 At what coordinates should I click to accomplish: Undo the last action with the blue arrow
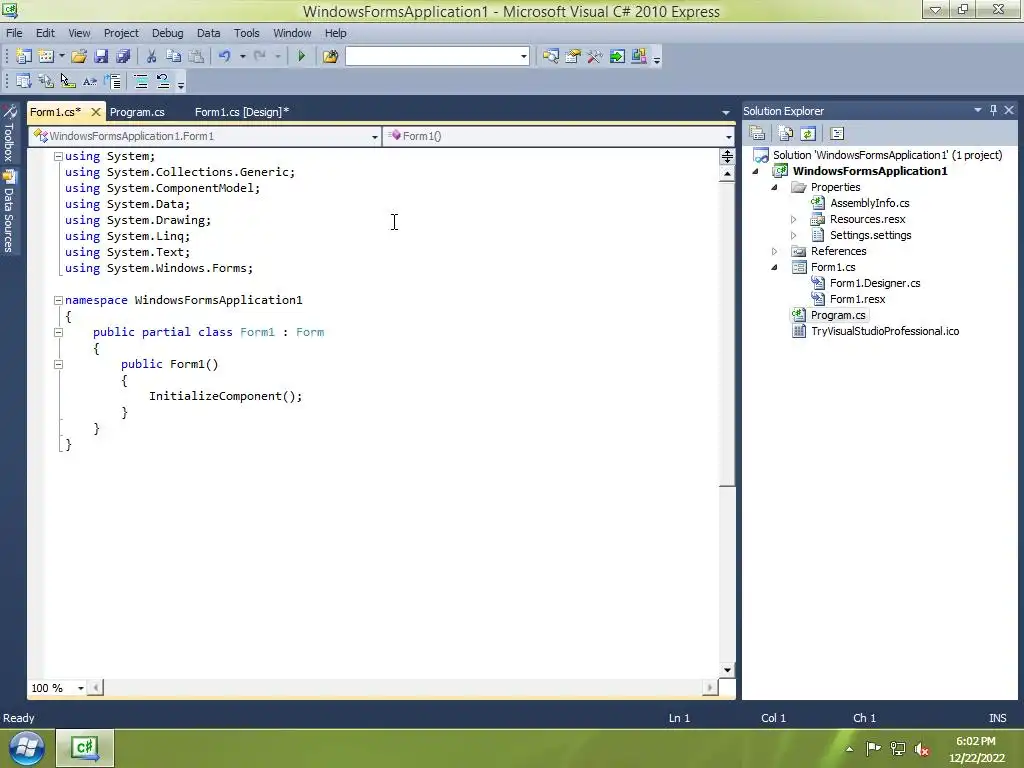point(225,57)
